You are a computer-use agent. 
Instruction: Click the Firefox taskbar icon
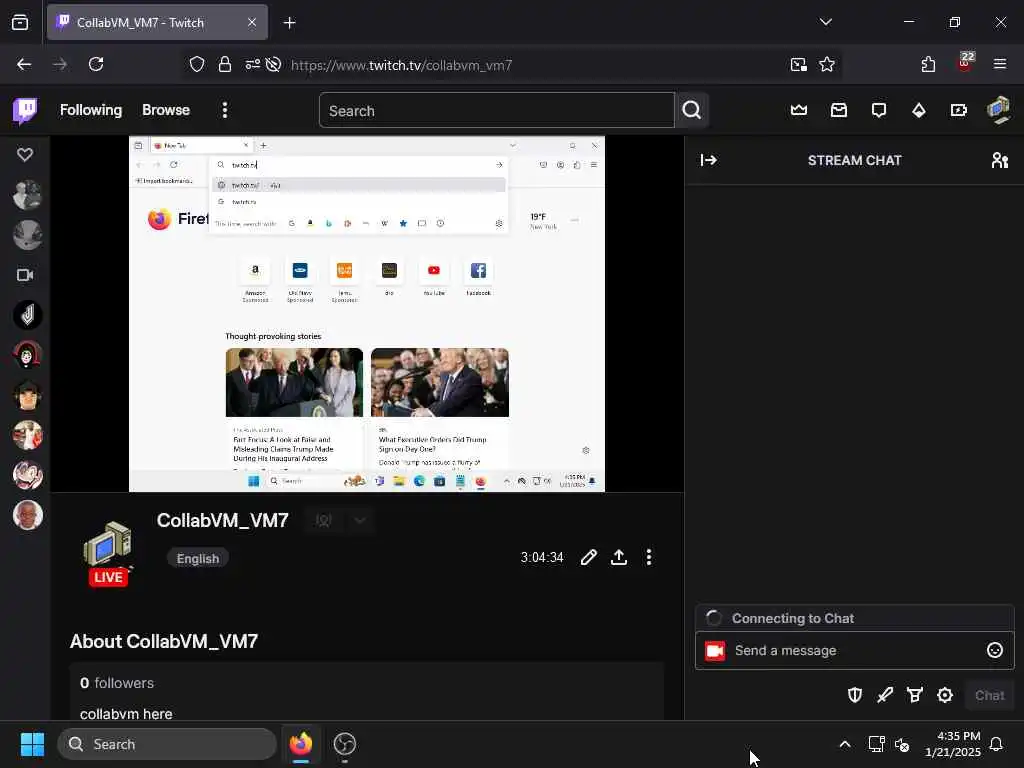pyautogui.click(x=300, y=744)
